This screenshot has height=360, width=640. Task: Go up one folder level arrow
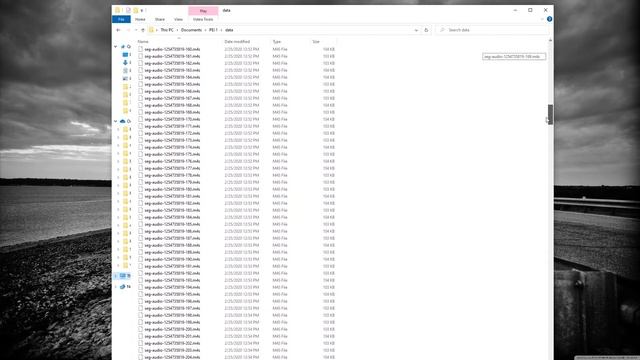143,30
